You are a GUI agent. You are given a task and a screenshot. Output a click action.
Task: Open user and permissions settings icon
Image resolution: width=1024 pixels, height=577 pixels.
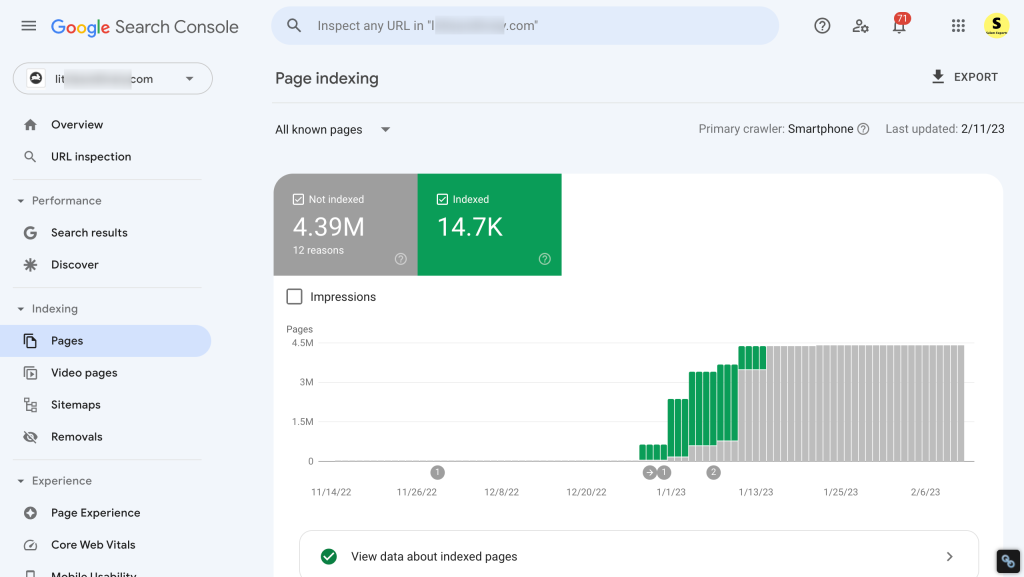861,25
